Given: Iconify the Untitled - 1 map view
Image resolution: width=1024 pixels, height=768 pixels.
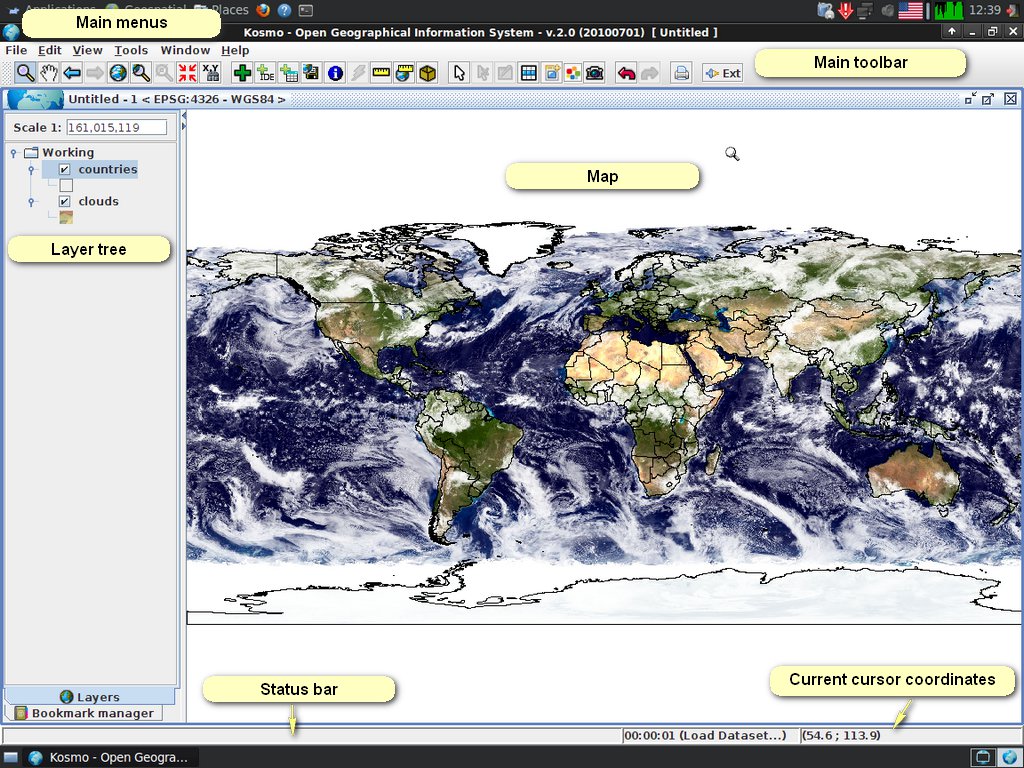Looking at the screenshot, I should 970,99.
